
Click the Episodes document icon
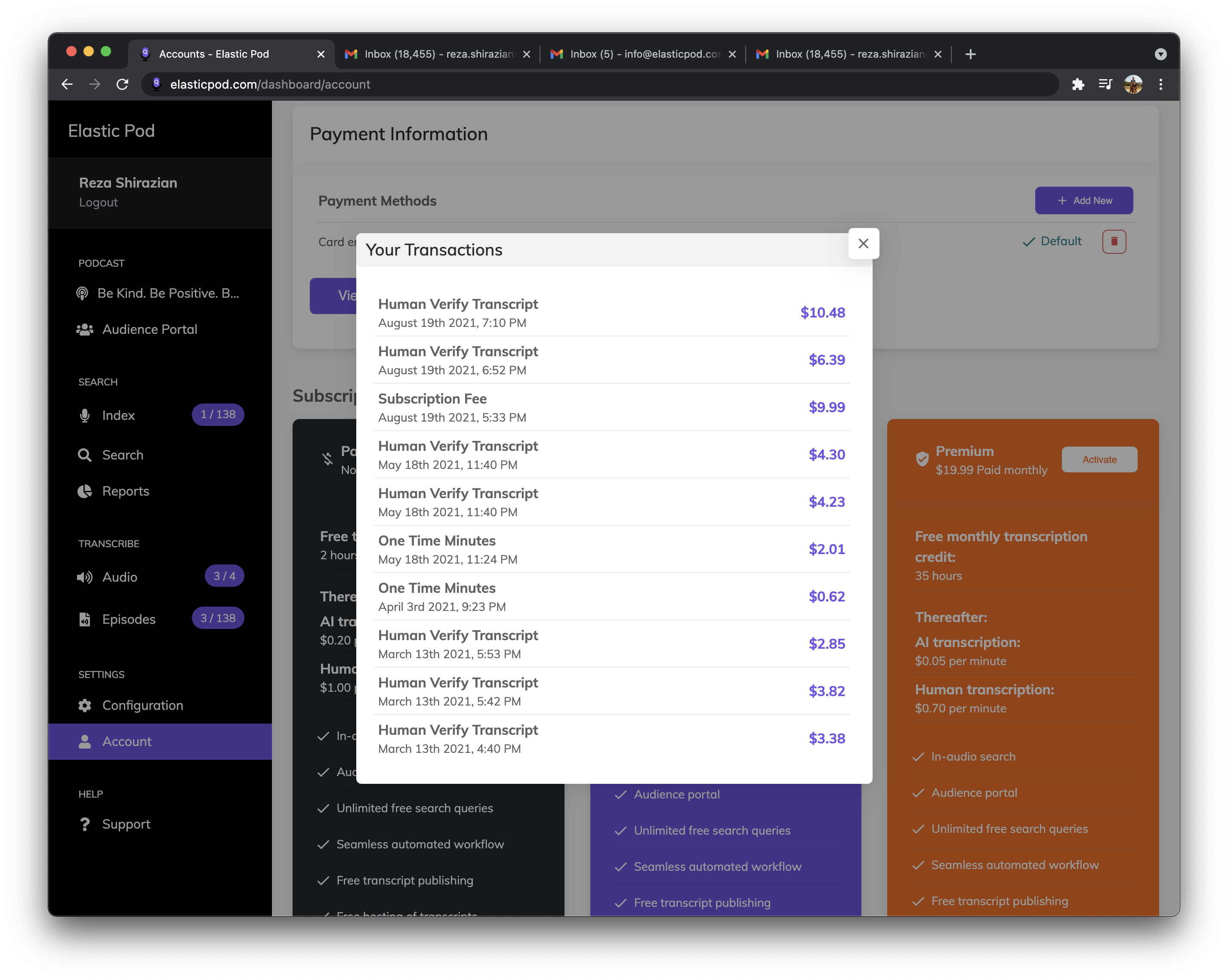(x=85, y=619)
